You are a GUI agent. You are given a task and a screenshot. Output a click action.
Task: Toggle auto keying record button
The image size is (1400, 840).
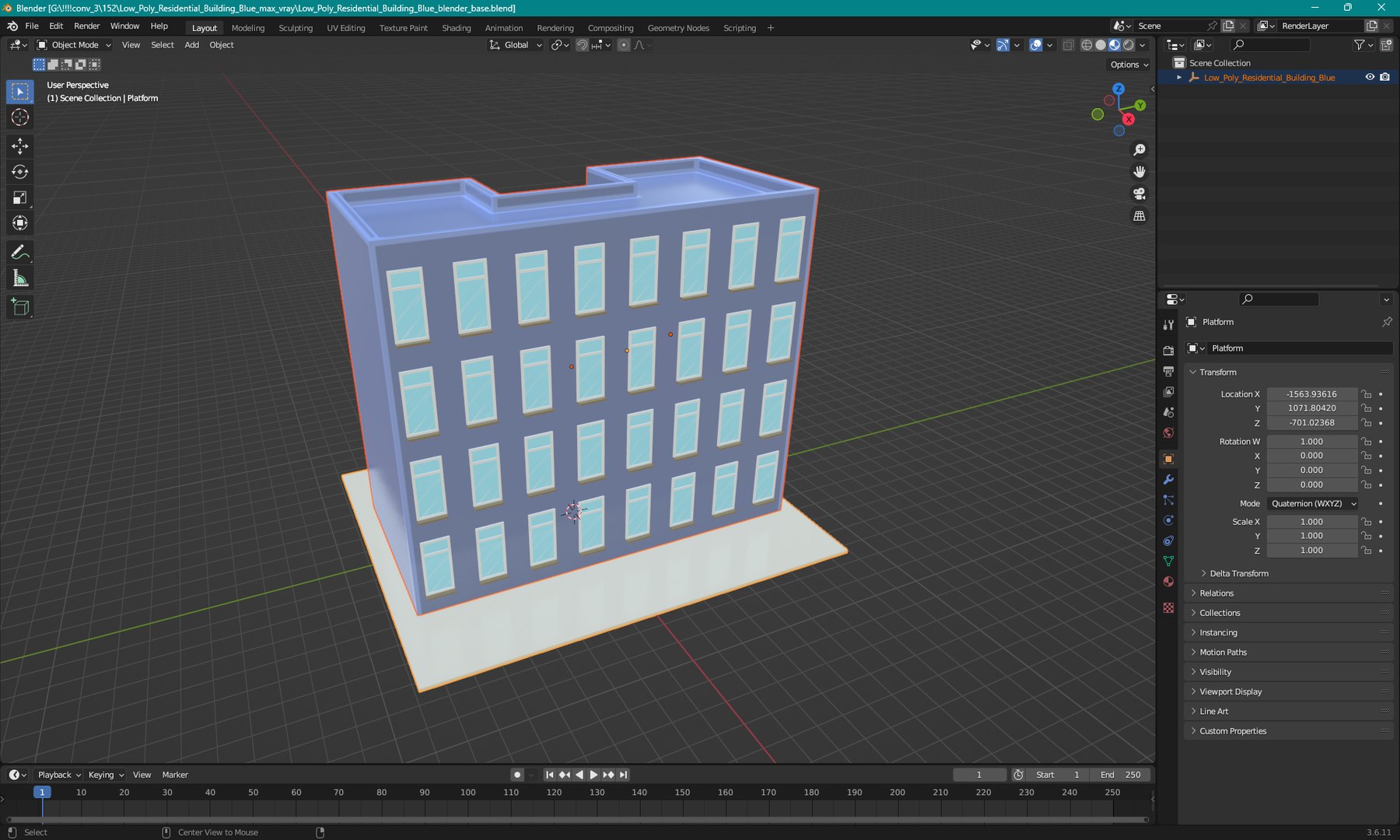tap(517, 775)
